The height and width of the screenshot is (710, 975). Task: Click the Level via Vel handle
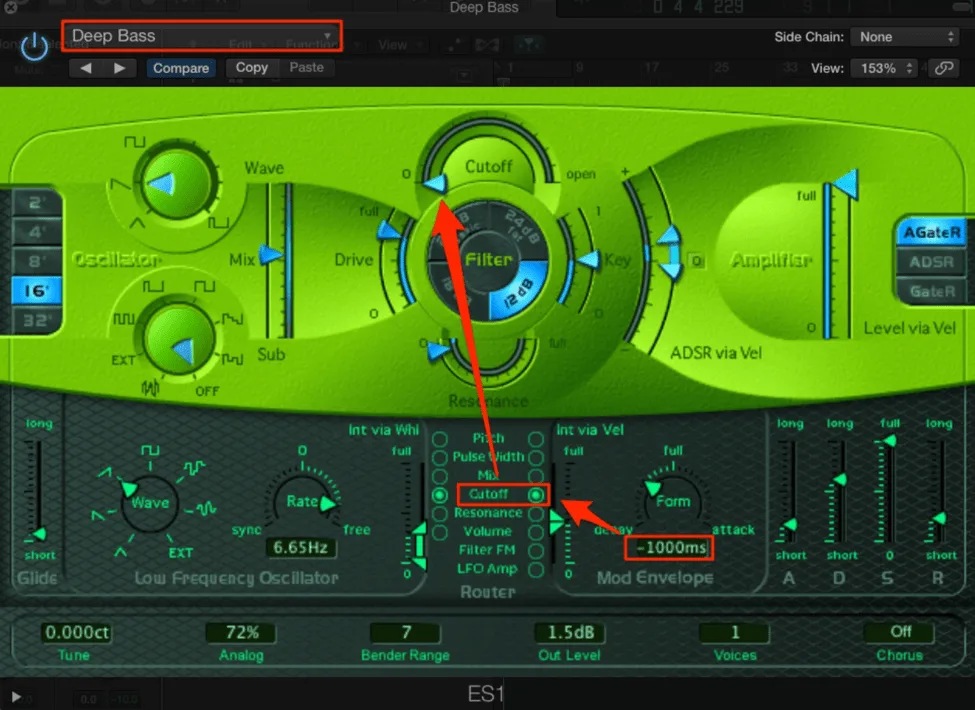846,183
